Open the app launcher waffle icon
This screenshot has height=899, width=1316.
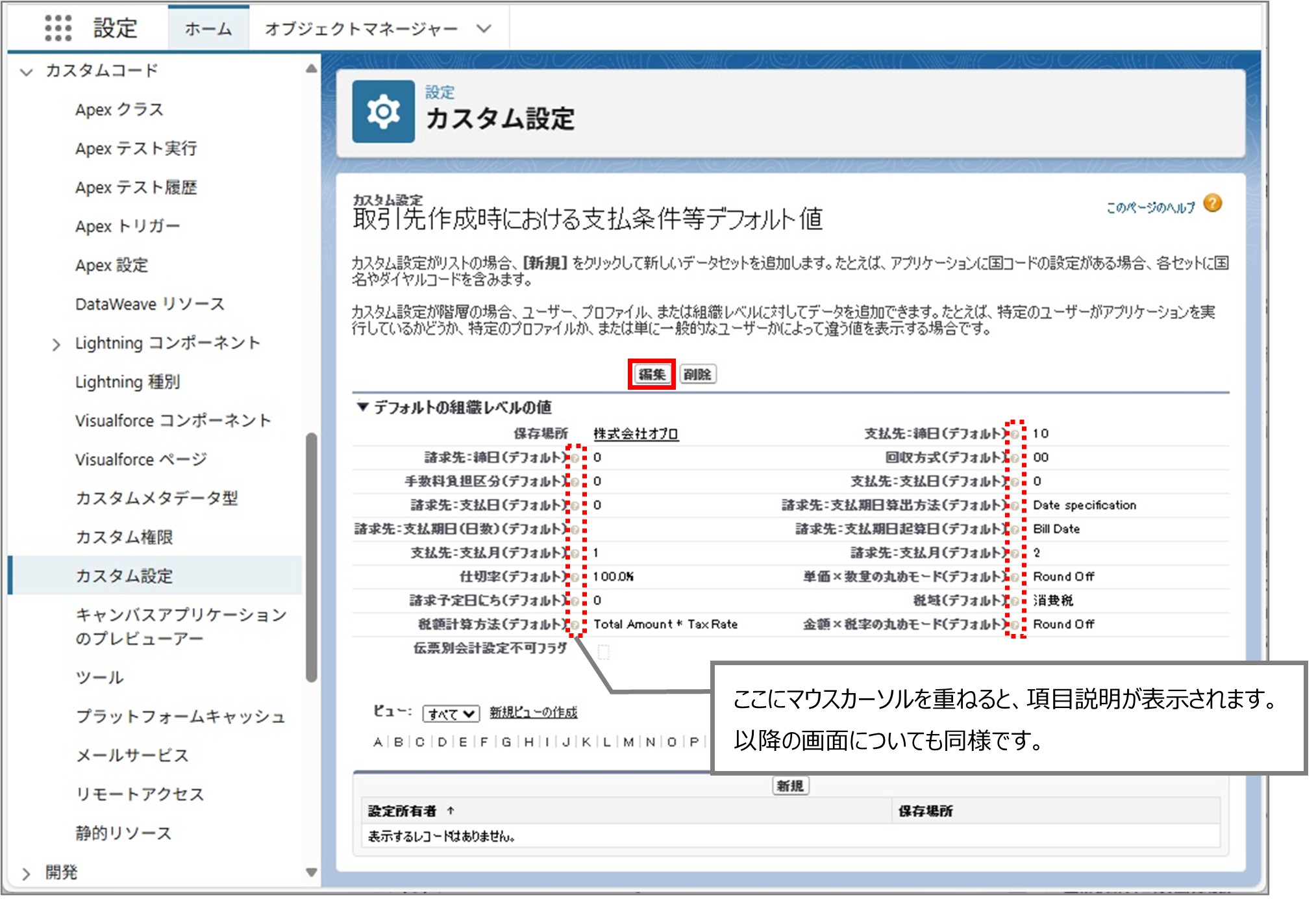pos(58,29)
